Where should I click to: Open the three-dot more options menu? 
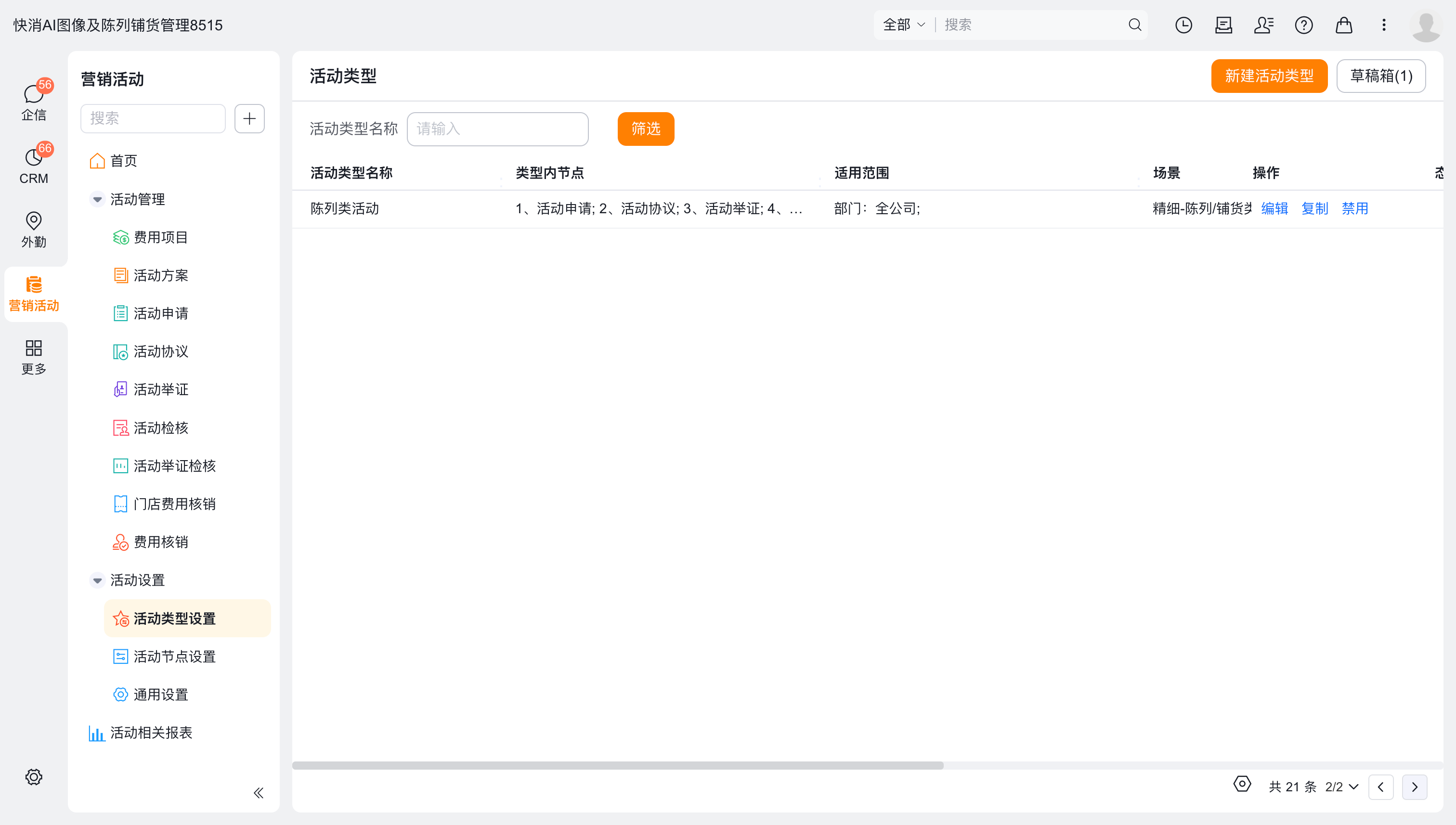pyautogui.click(x=1384, y=25)
